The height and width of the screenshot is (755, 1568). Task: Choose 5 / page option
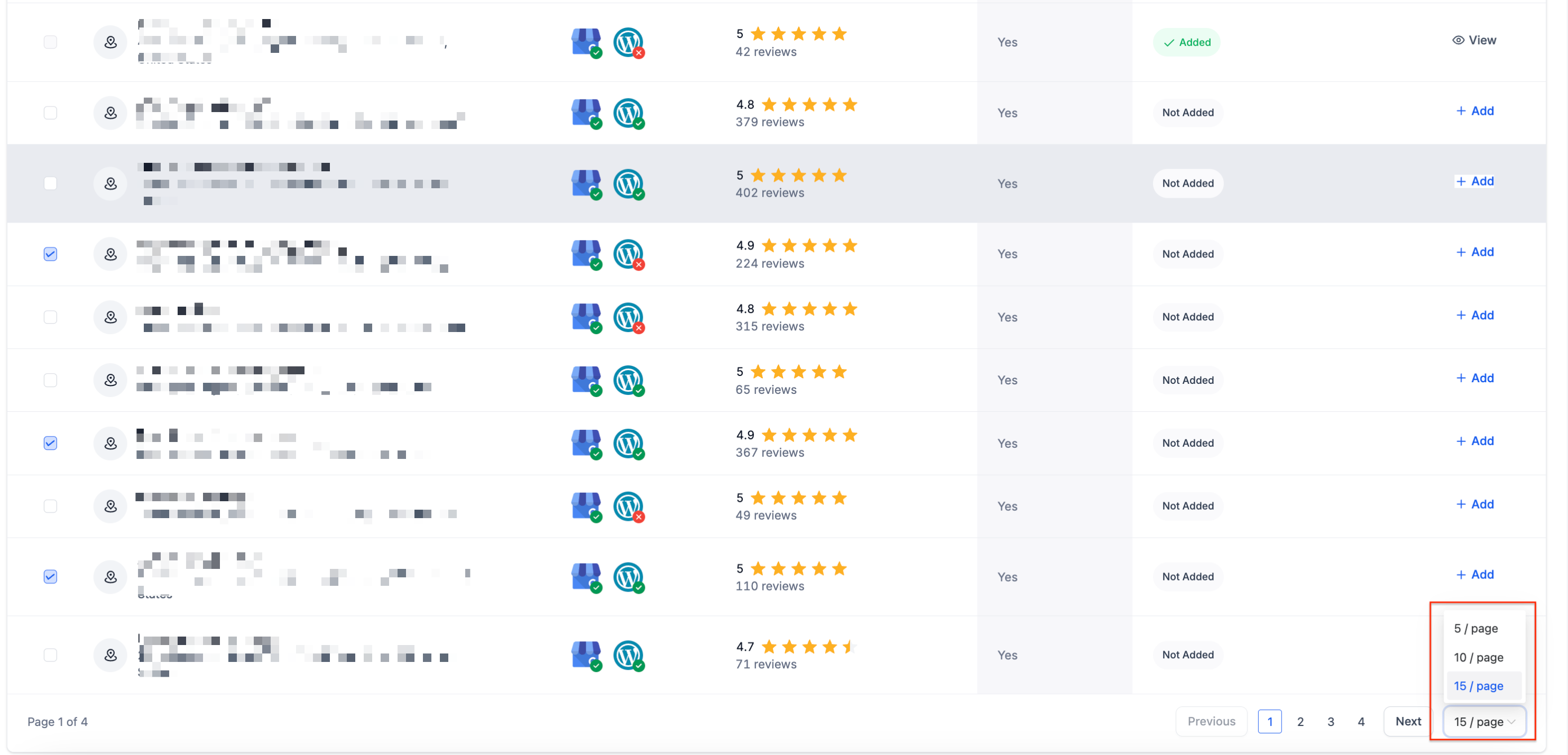coord(1475,628)
